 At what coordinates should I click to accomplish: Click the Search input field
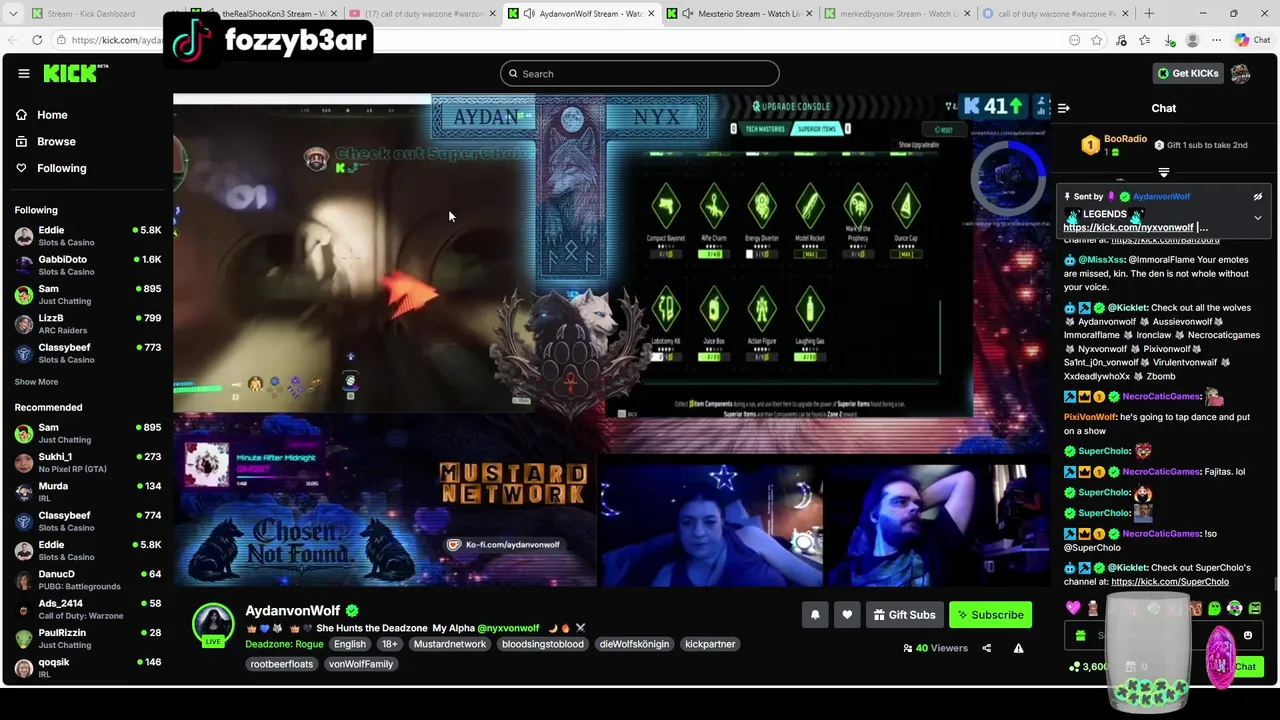click(x=640, y=73)
